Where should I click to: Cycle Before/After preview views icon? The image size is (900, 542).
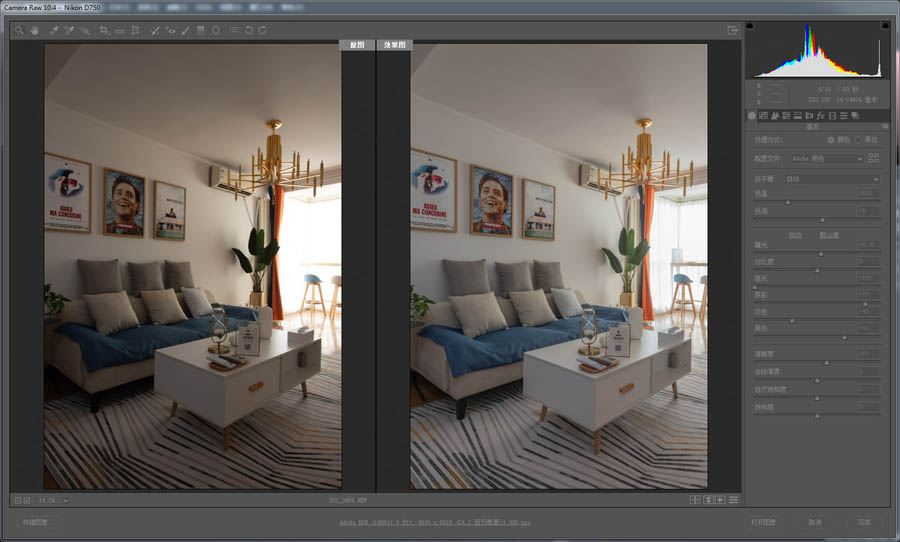coord(695,500)
